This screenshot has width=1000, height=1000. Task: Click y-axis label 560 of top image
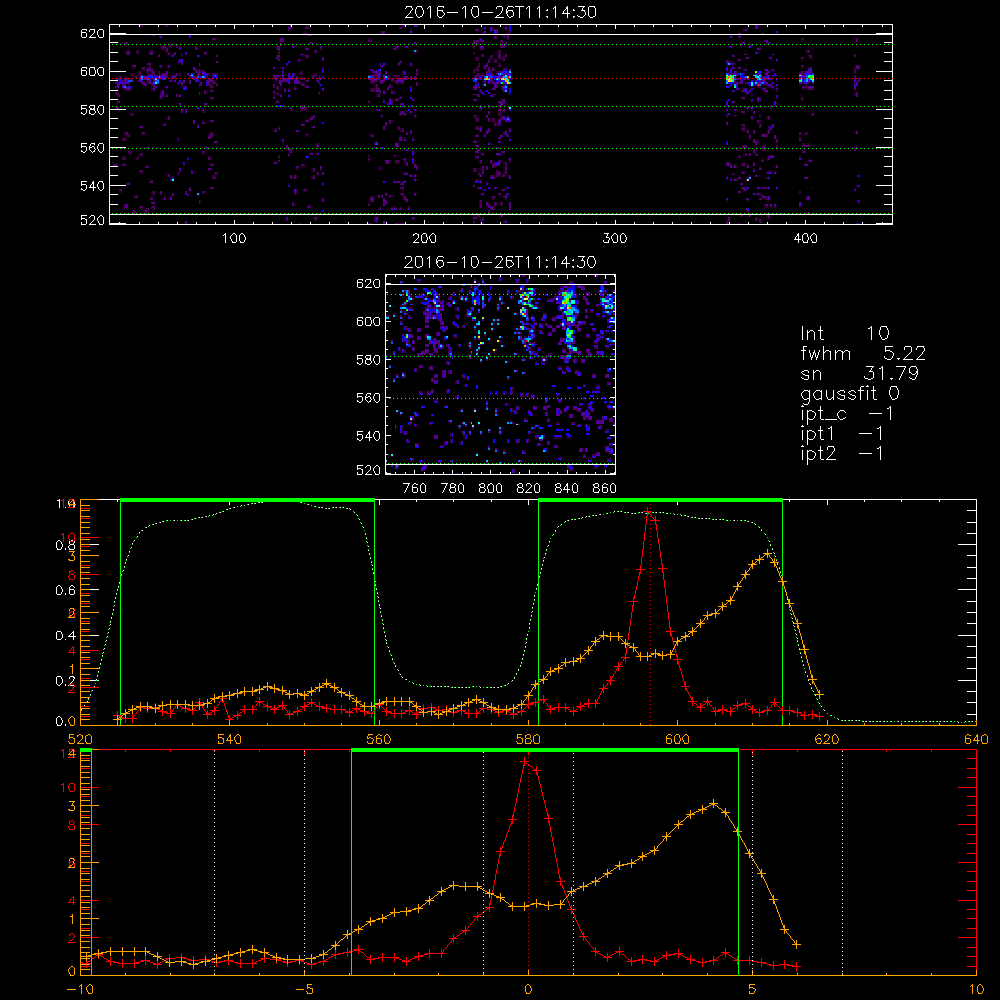tap(92, 148)
